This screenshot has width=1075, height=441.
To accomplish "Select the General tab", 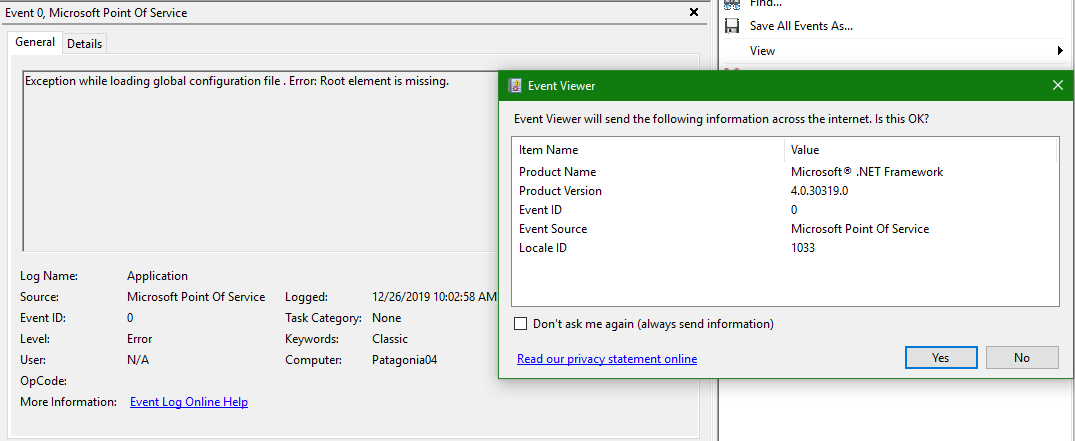I will 35,42.
